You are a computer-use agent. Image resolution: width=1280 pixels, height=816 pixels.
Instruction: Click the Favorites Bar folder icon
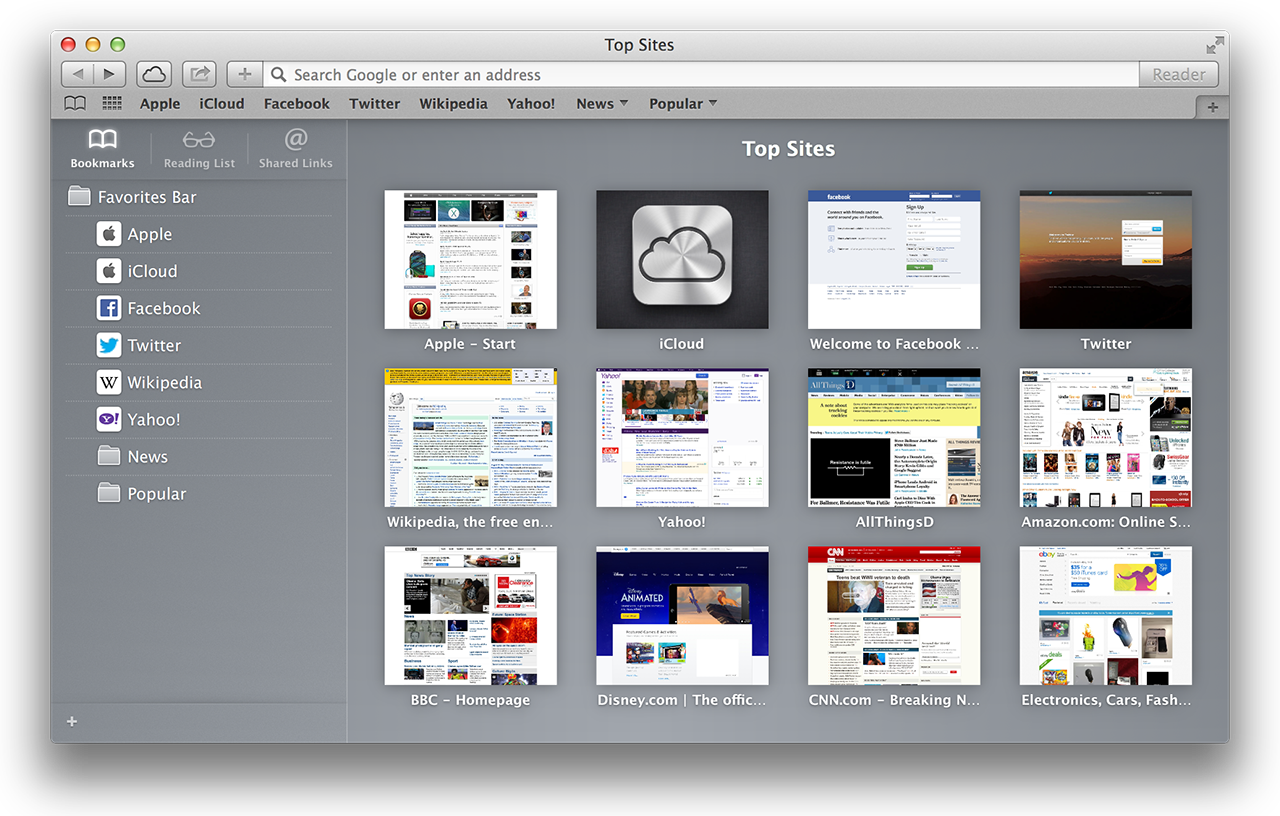[x=79, y=197]
